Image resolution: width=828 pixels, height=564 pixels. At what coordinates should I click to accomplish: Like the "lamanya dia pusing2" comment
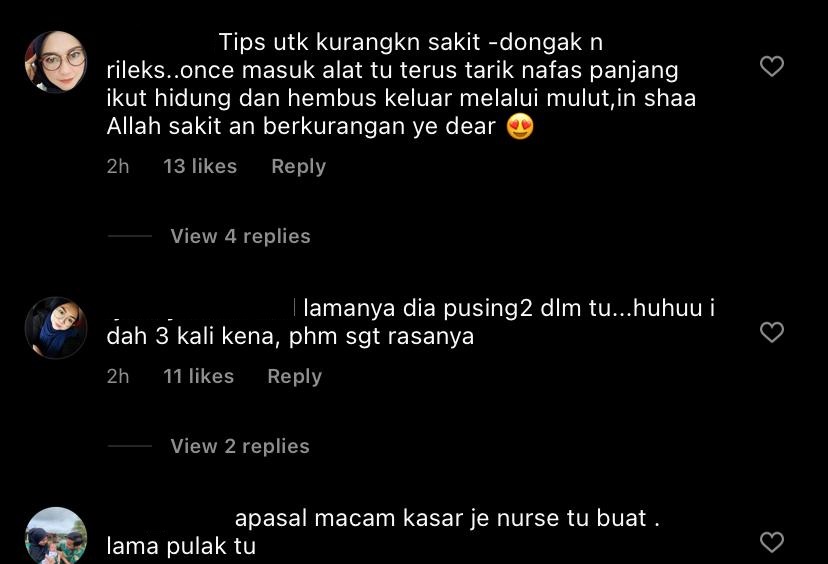pyautogui.click(x=771, y=332)
